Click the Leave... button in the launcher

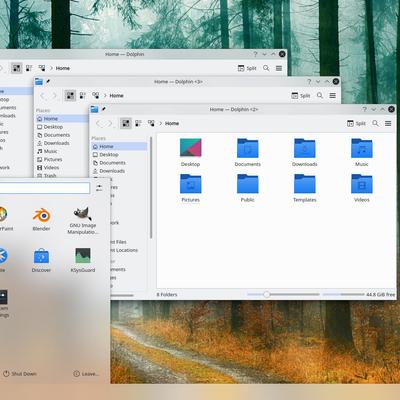[x=86, y=374]
